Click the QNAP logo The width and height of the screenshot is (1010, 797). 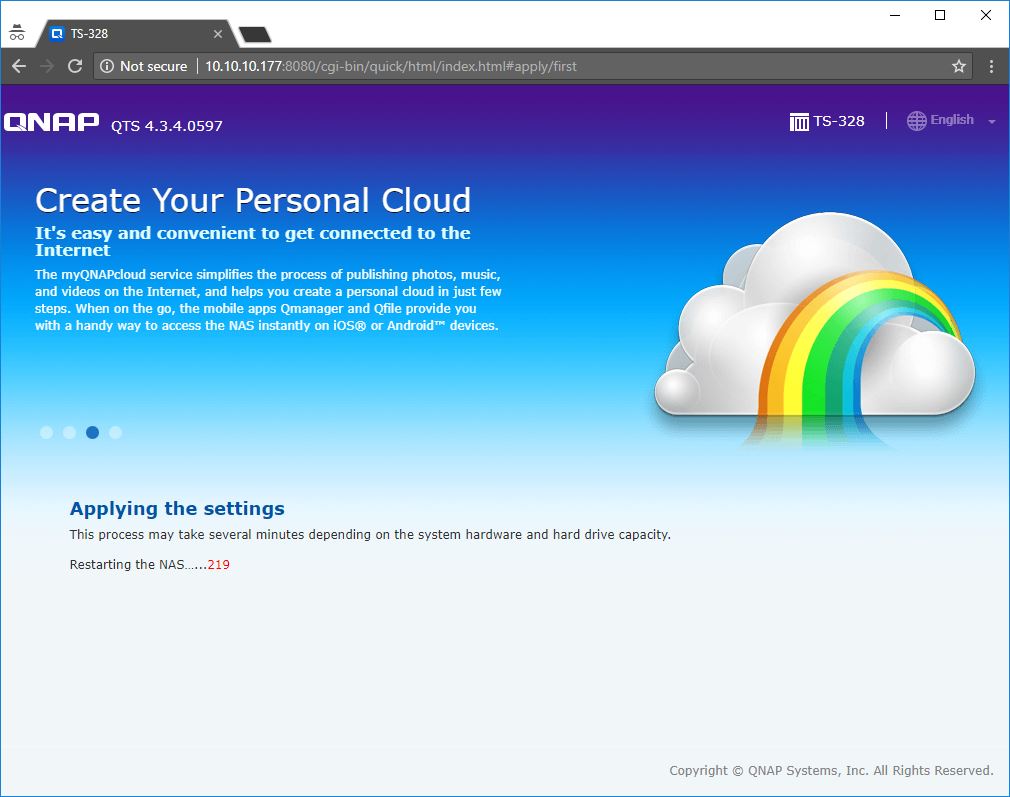coord(52,122)
